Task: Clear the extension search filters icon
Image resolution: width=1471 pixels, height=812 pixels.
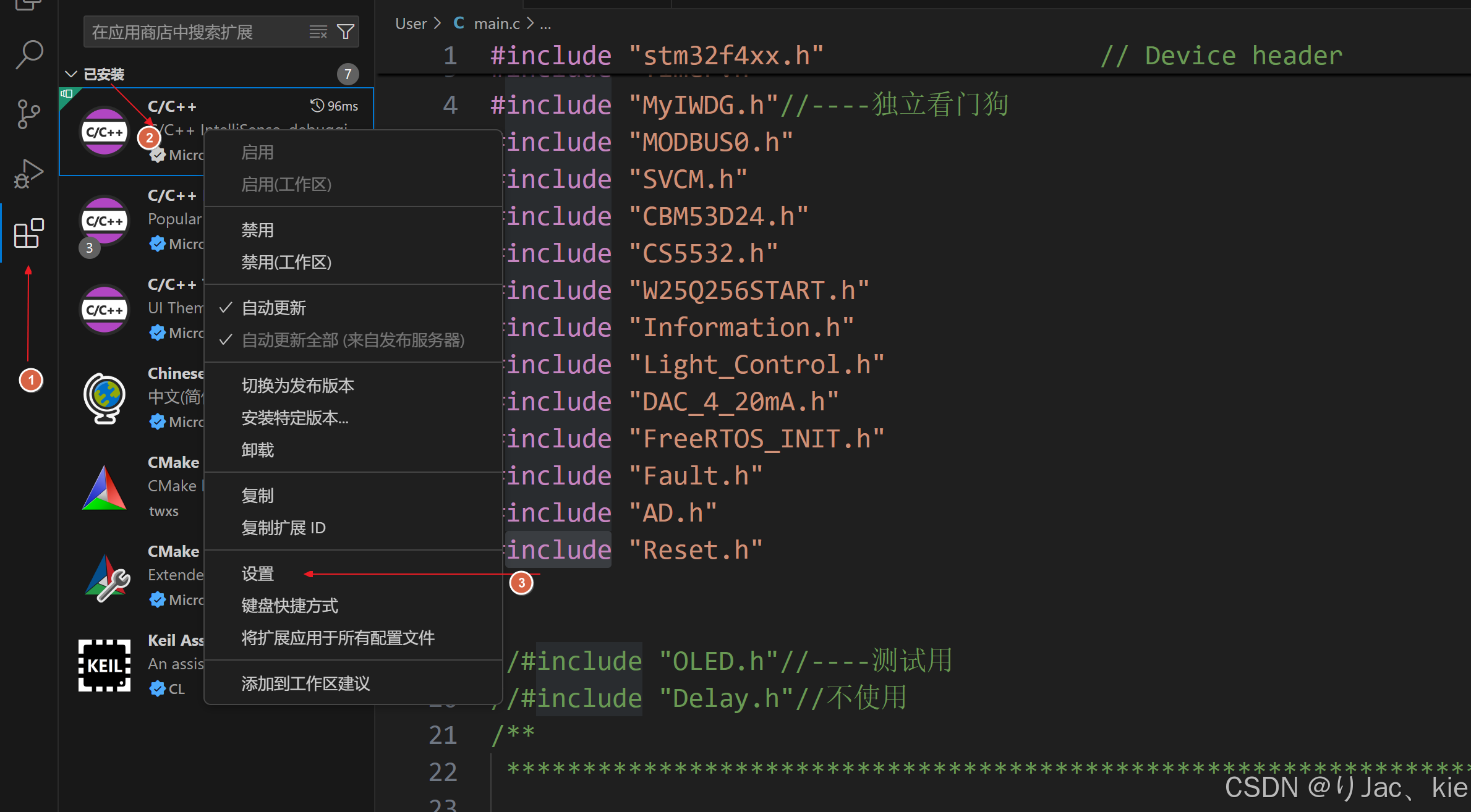Action: [x=318, y=32]
